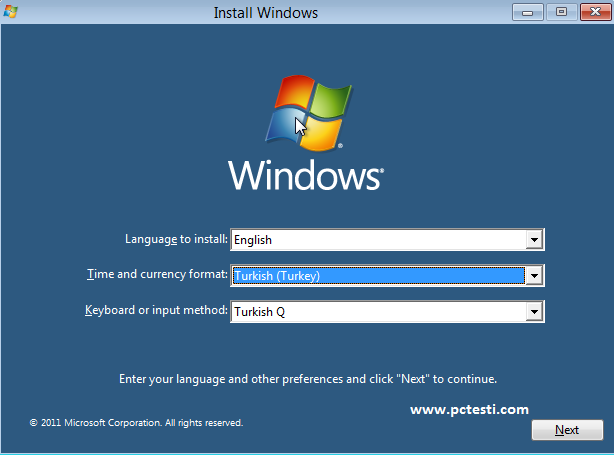The image size is (614, 455).
Task: Close the Install Windows window
Action: [595, 12]
